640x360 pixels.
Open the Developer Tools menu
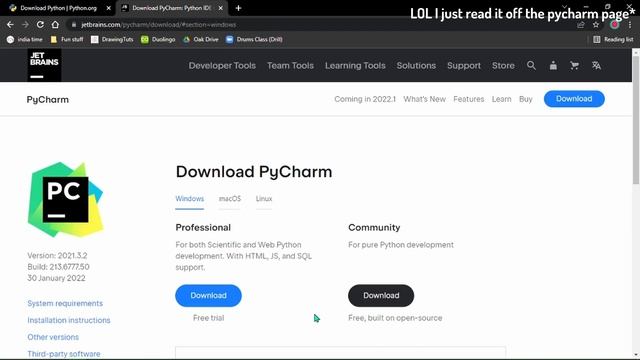222,65
